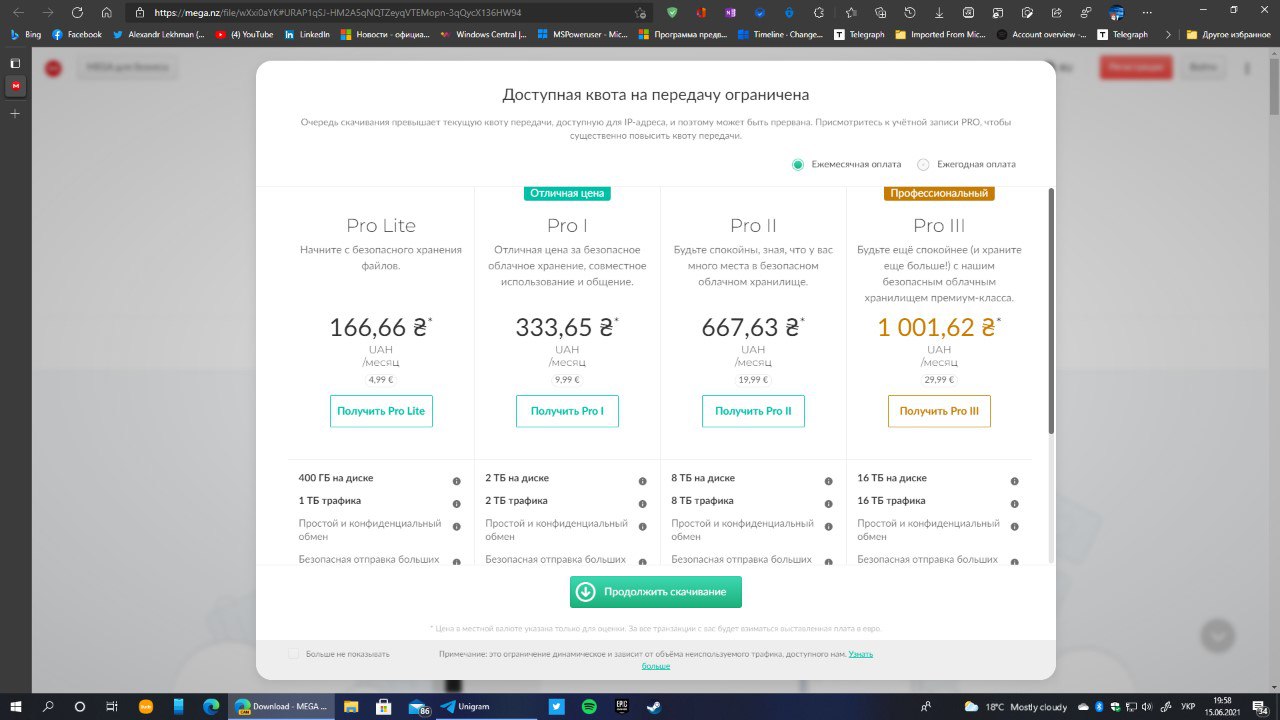This screenshot has width=1280, height=720.
Task: Click Получить Pro II button
Action: [x=753, y=411]
